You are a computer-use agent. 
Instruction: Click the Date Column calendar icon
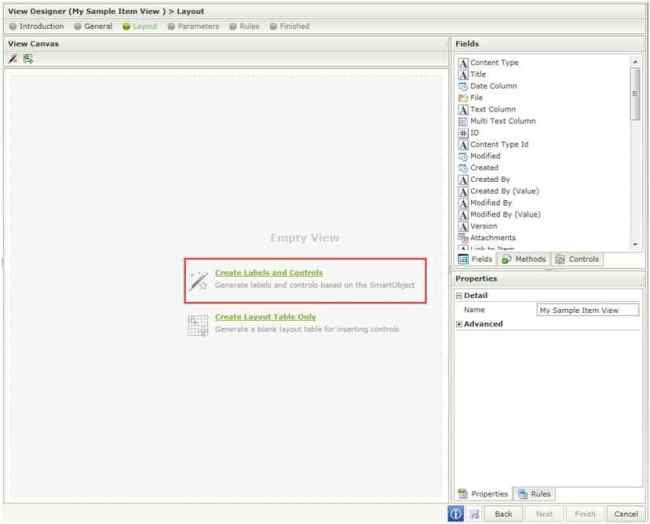(463, 86)
